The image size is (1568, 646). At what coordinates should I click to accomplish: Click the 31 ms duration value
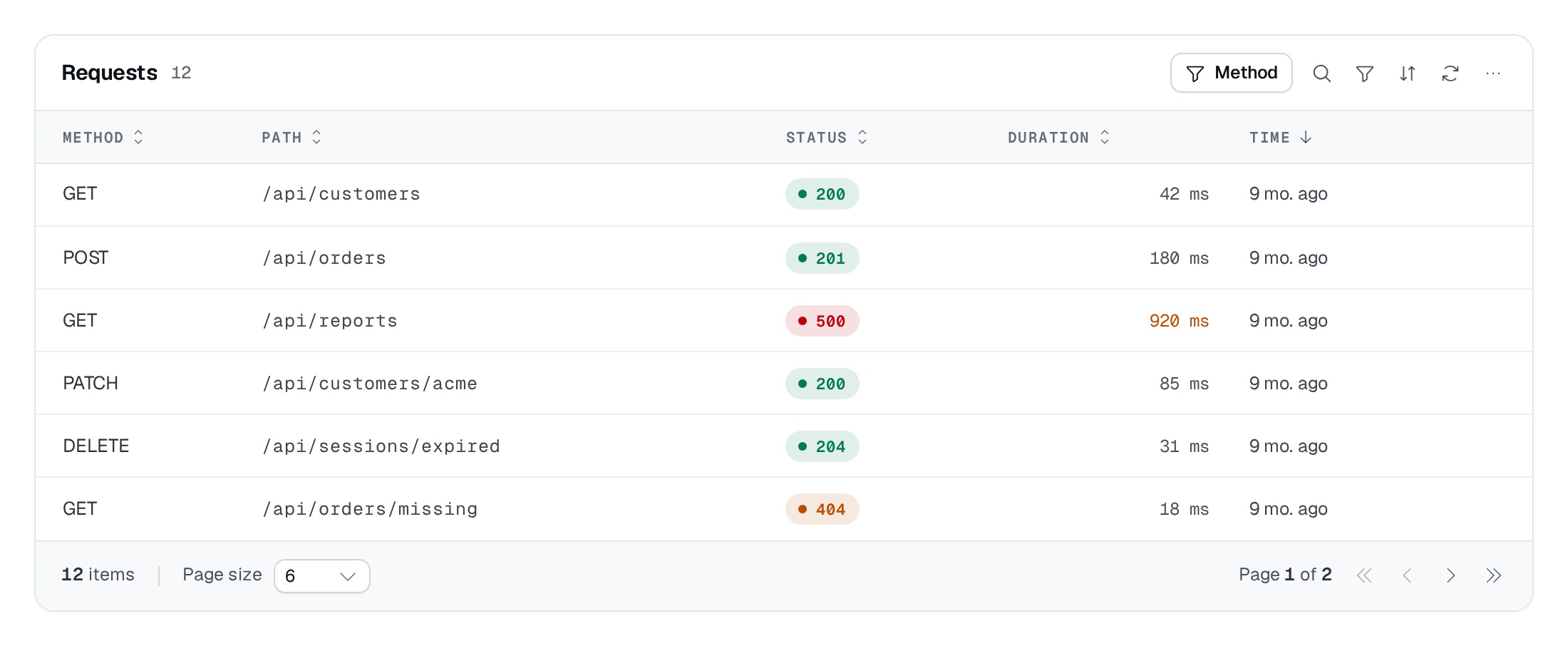click(1184, 446)
